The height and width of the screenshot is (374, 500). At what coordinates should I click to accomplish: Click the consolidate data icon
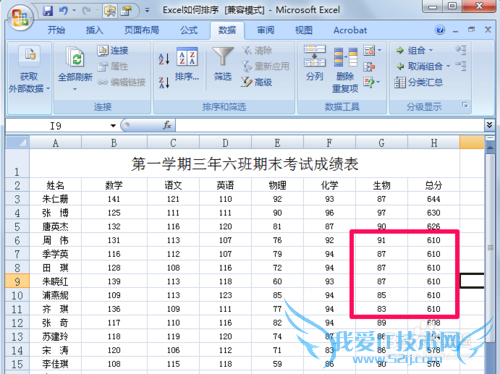(369, 67)
